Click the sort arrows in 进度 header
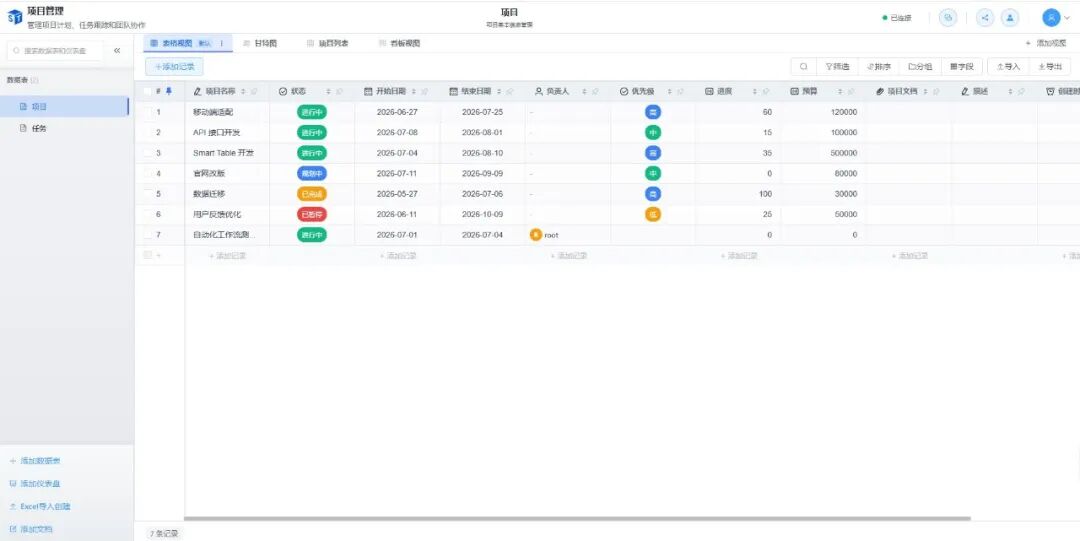Image resolution: width=1080 pixels, height=541 pixels. pos(754,92)
